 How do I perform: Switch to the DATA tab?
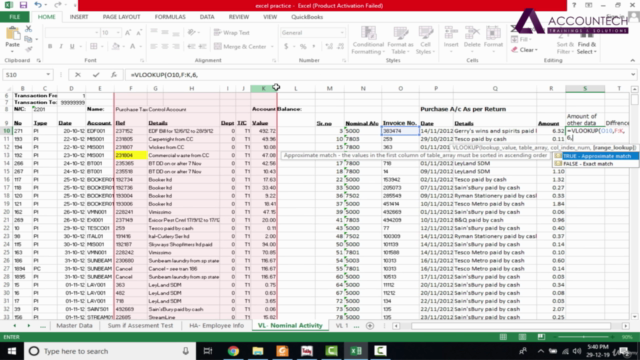(x=207, y=17)
